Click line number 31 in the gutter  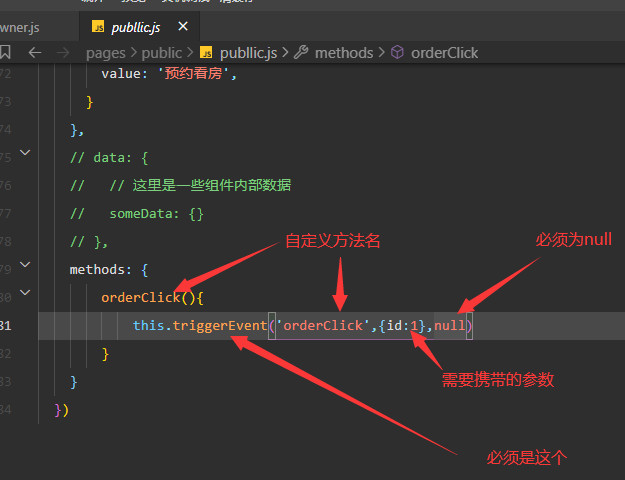click(8, 325)
